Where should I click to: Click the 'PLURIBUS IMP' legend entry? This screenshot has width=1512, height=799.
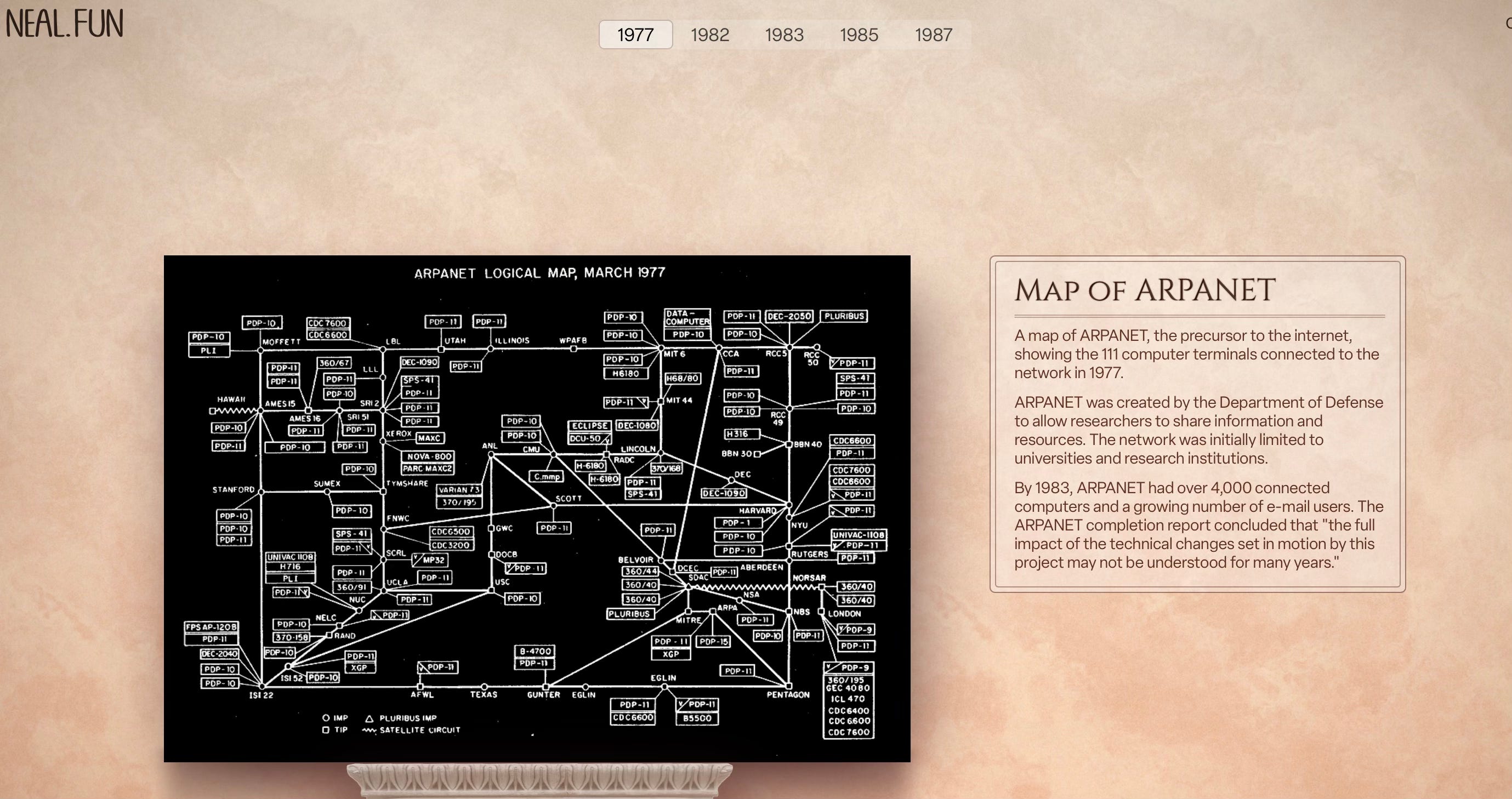tap(401, 718)
